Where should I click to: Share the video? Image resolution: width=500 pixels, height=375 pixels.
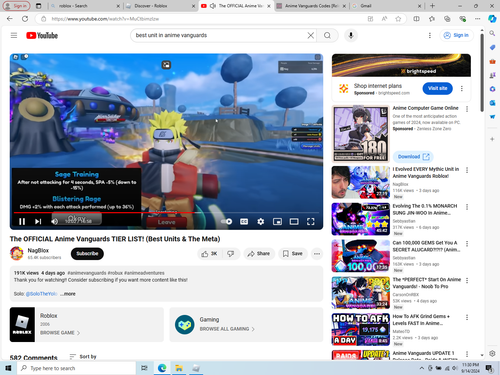coord(259,254)
